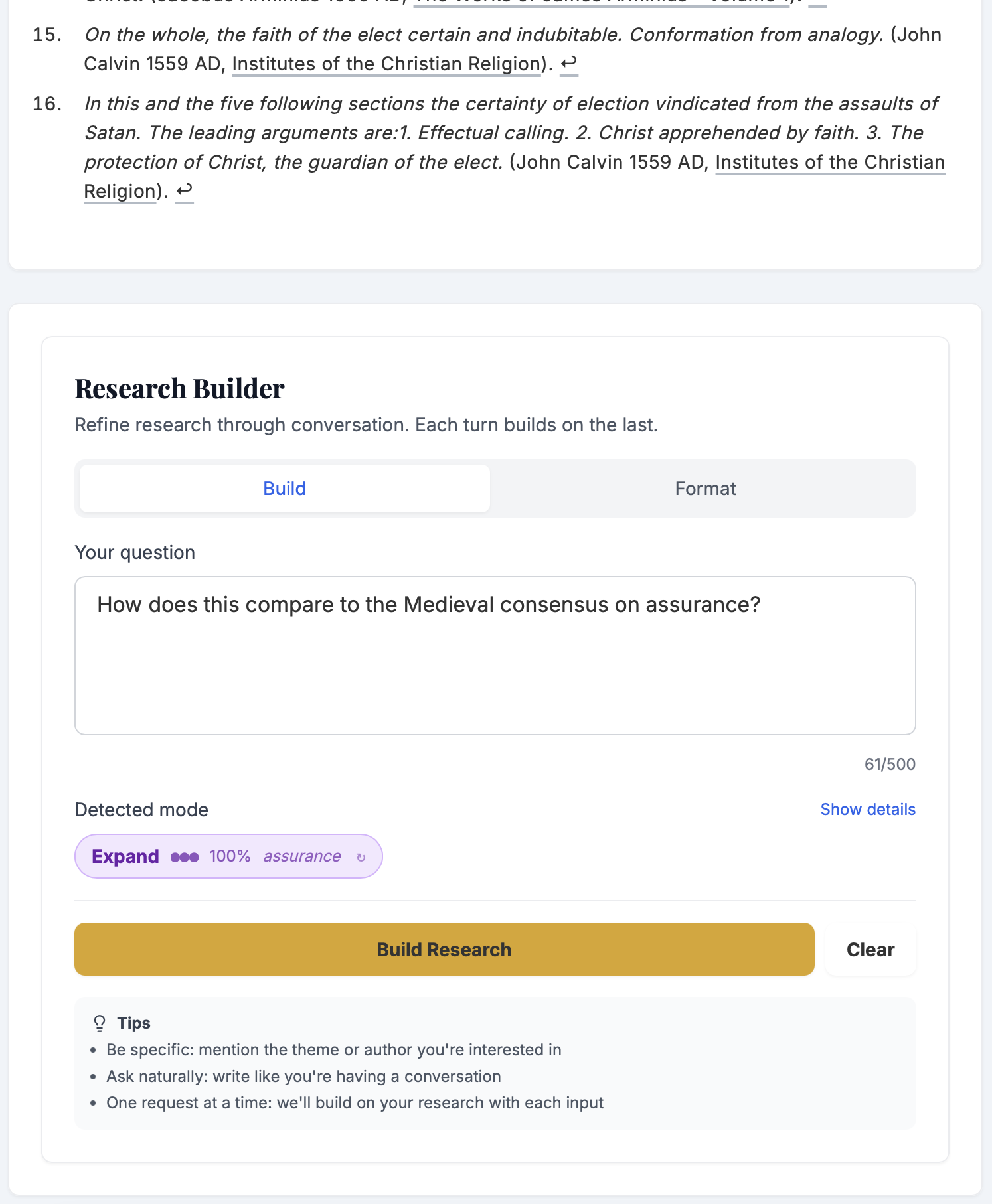Image resolution: width=992 pixels, height=1204 pixels.
Task: Click the Works of James Arminius return arrow
Action: point(818,3)
